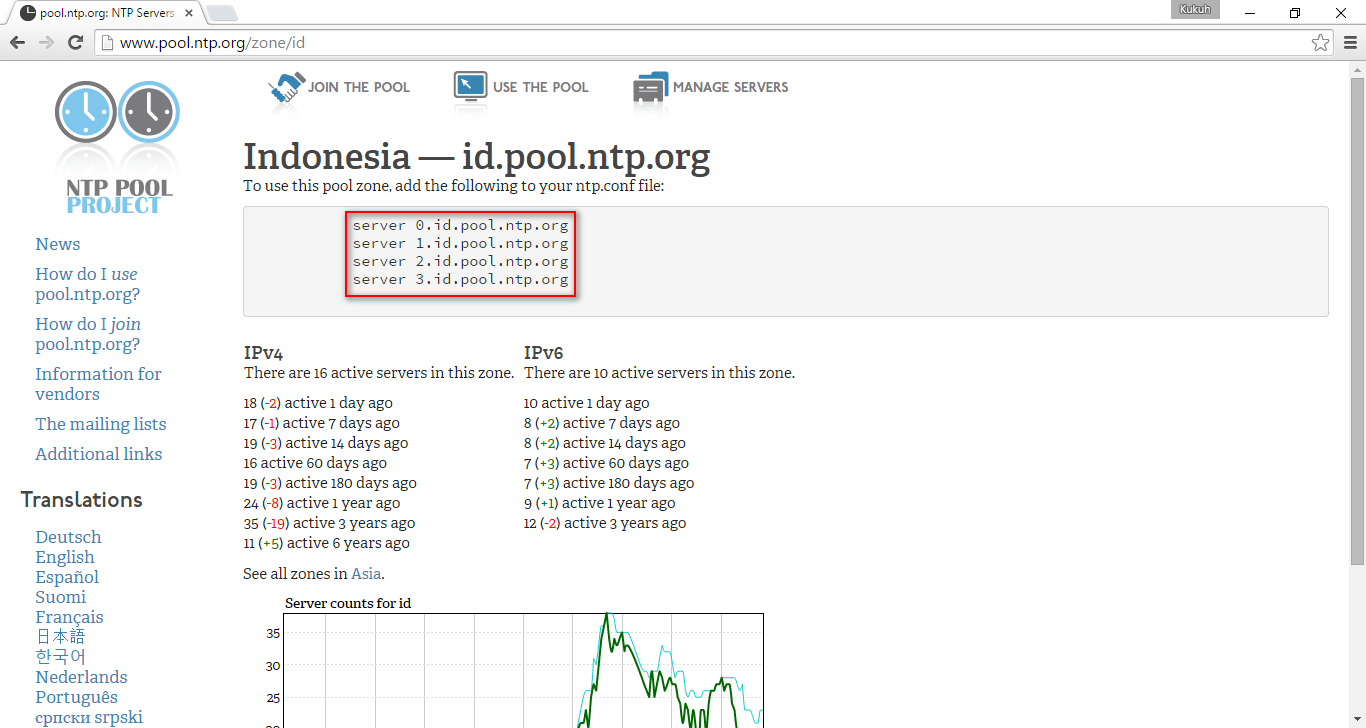Click the Kukuh profile button
This screenshot has width=1366, height=728.
point(1195,9)
